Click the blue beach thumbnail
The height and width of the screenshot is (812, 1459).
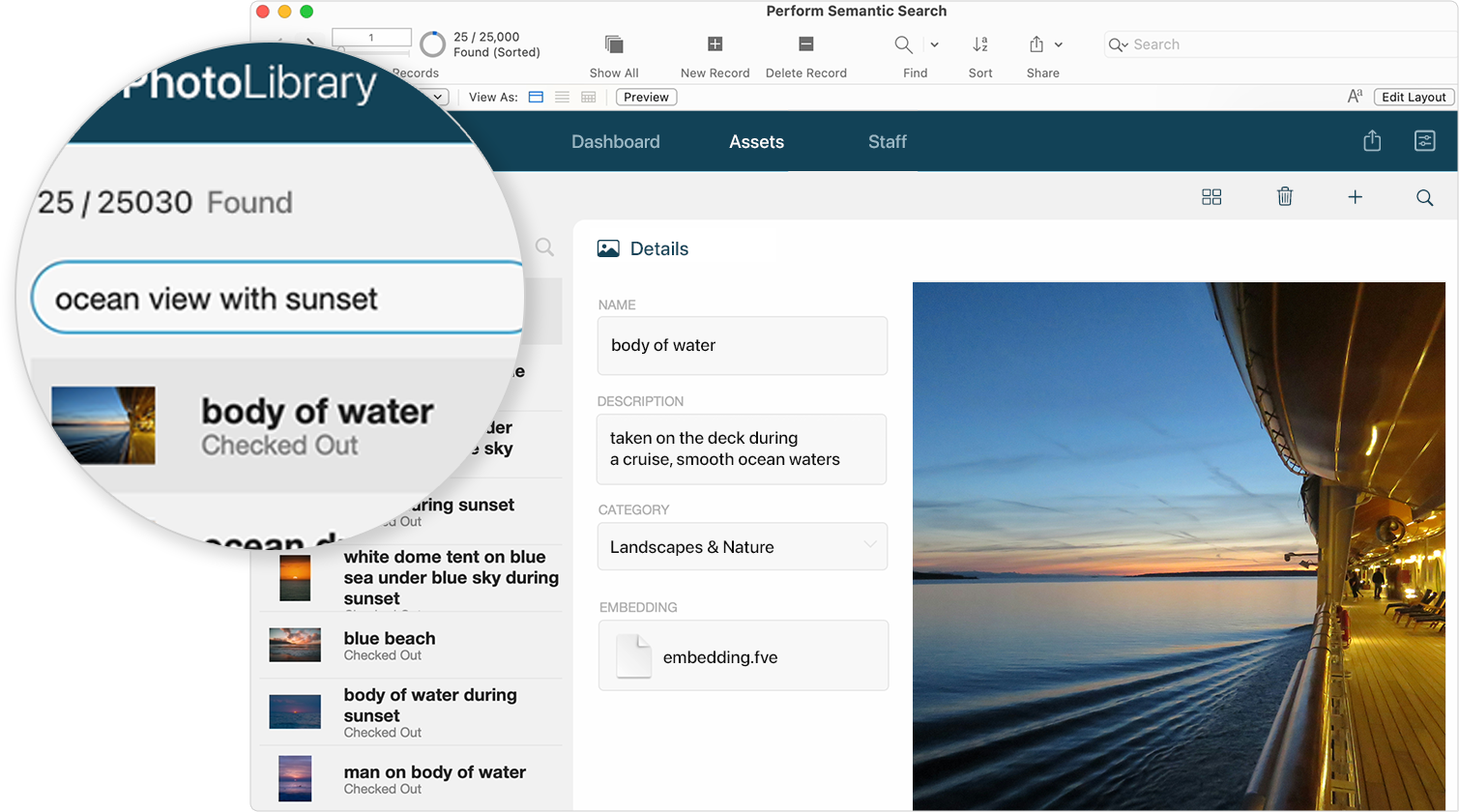pos(295,645)
